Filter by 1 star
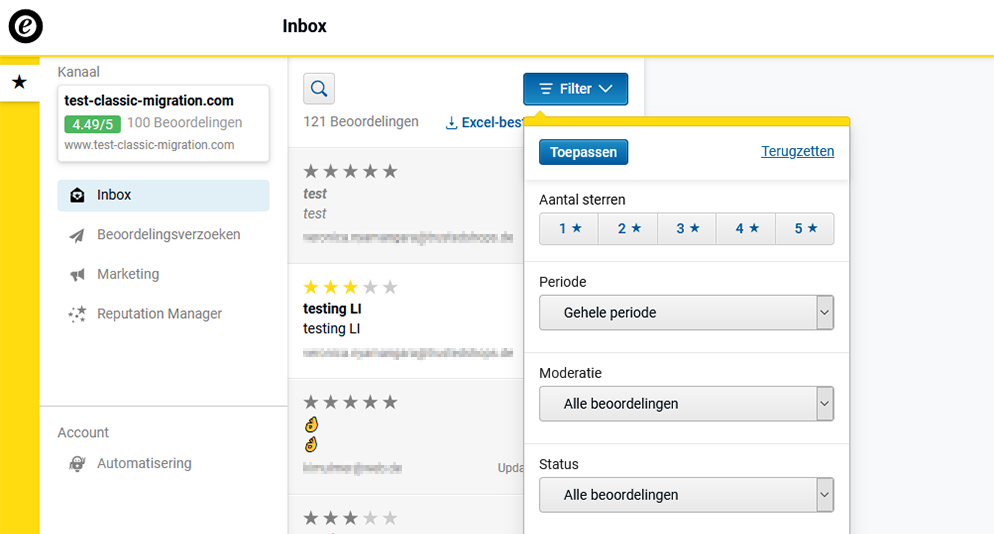The image size is (994, 534). click(569, 229)
